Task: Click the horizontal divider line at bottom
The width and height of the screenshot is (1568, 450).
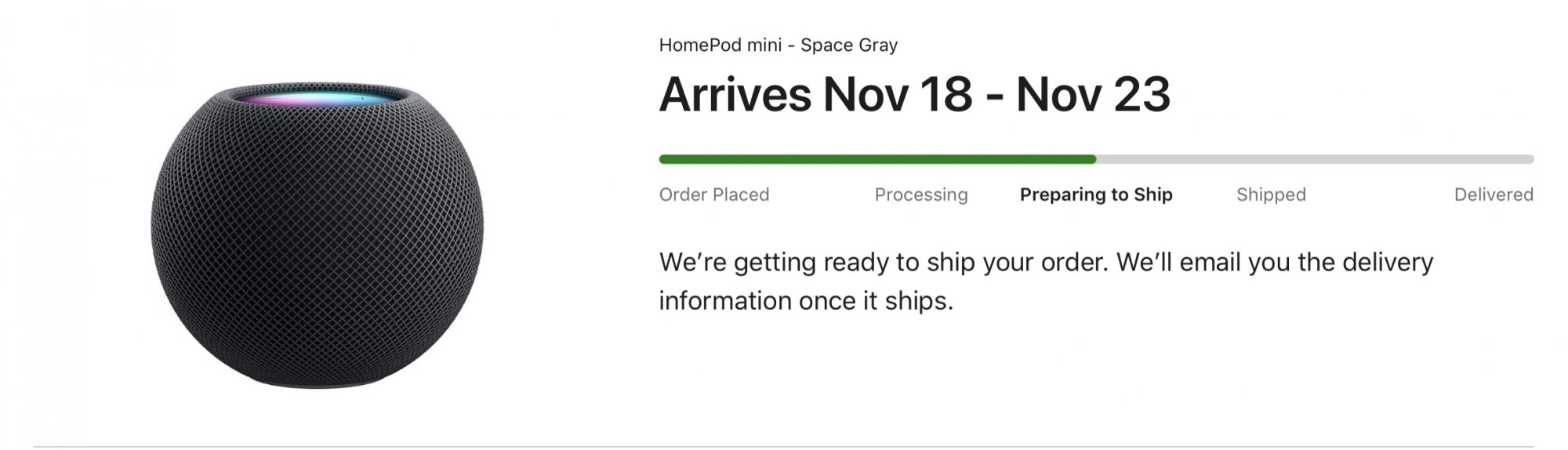Action: pos(784,447)
